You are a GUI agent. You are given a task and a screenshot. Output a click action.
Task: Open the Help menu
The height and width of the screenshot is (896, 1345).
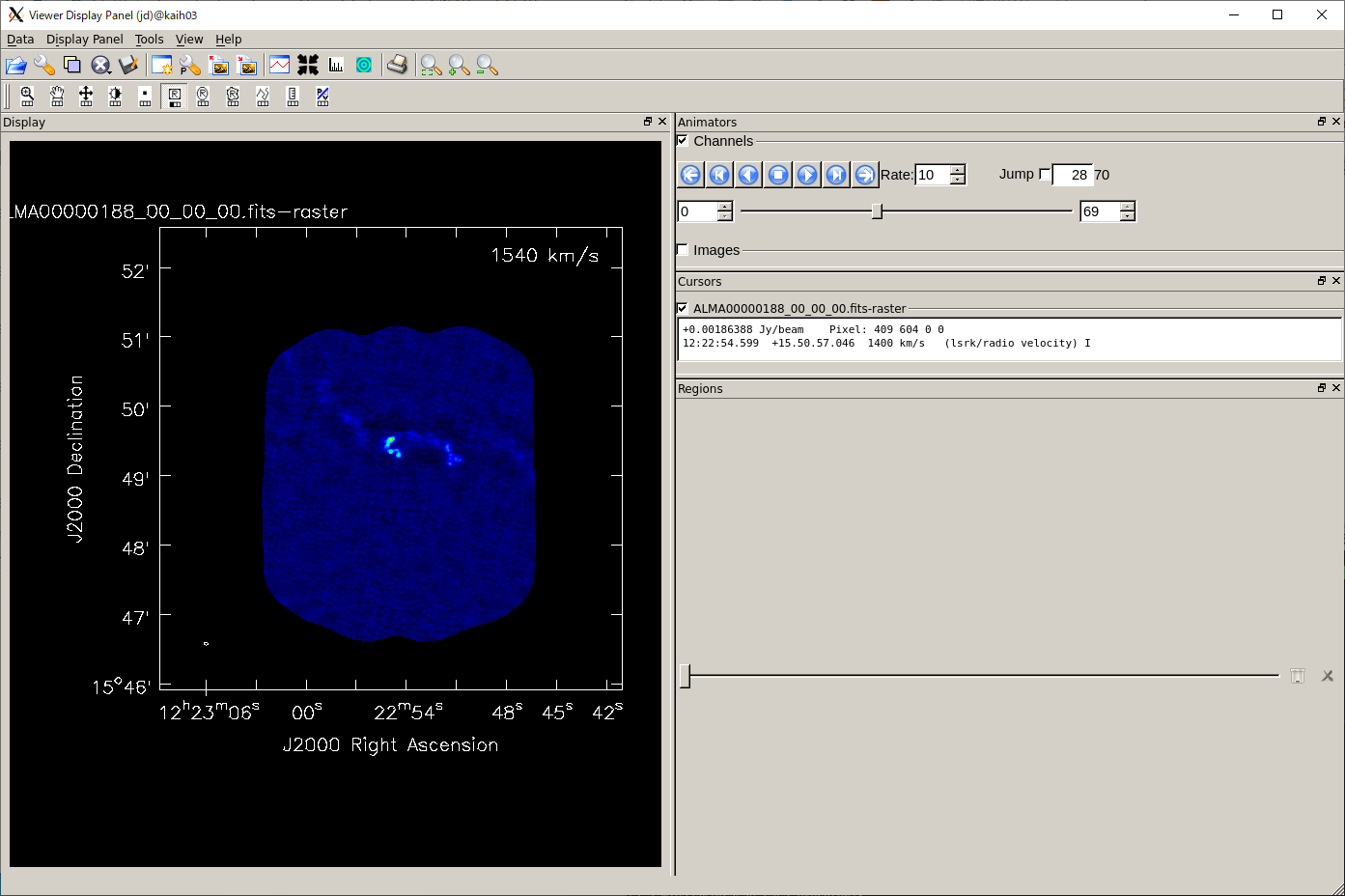[x=229, y=40]
